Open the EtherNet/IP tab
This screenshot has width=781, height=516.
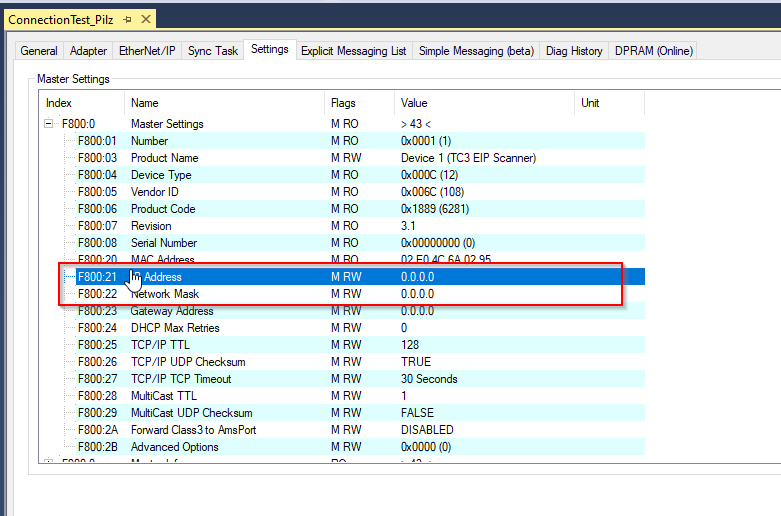147,51
